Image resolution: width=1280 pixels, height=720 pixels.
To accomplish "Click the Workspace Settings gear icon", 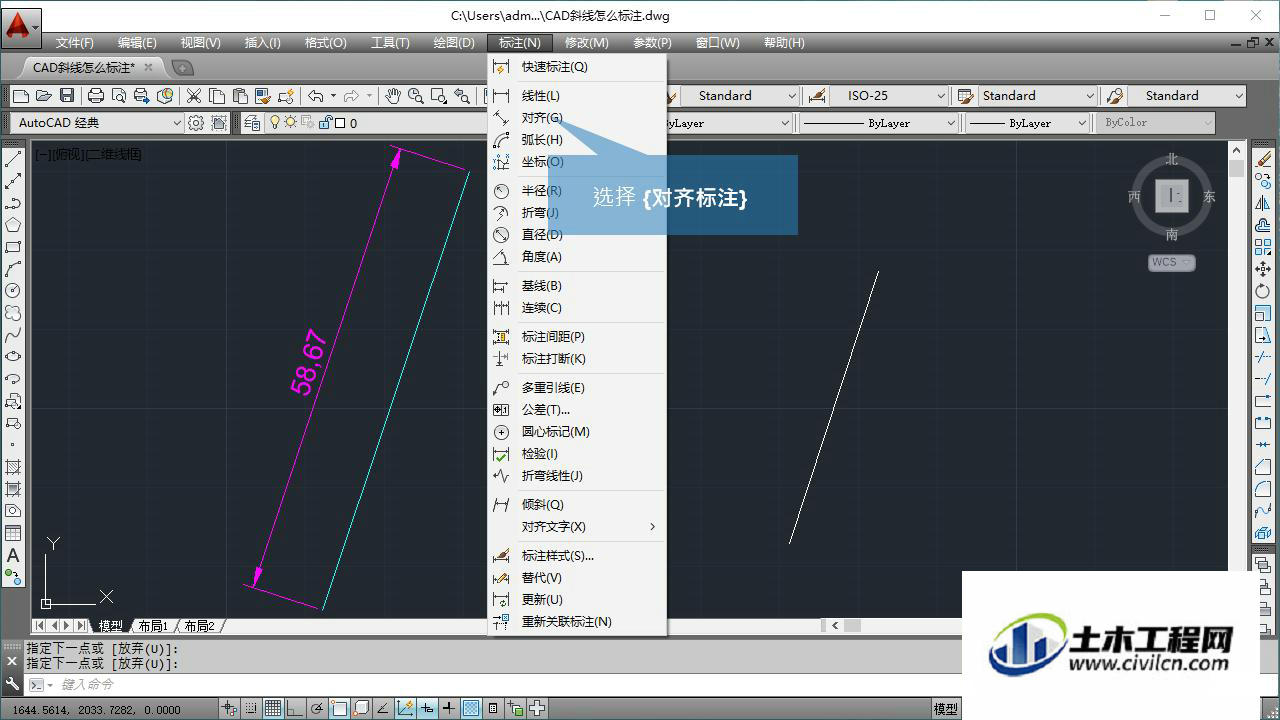I will point(196,123).
